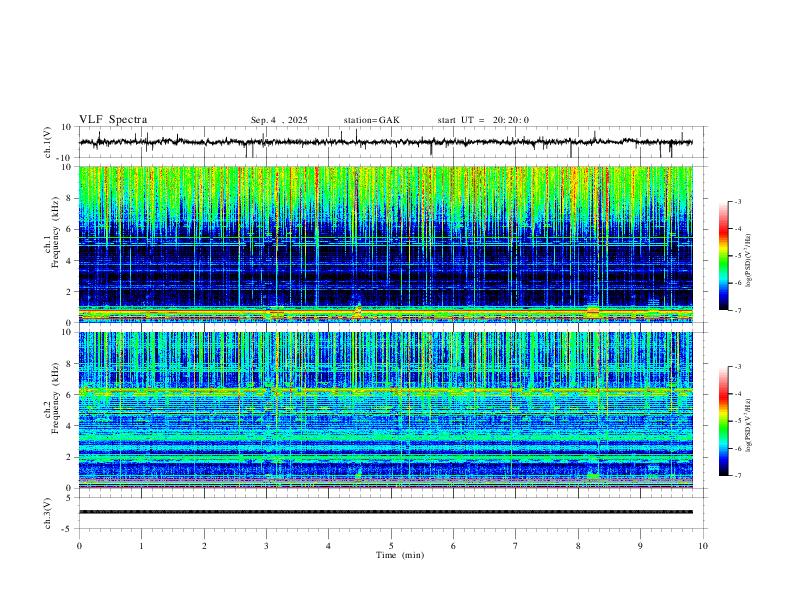Viewport: 792px width, 612px height.
Task: Click time axis tick label "5"
Action: coord(391,546)
